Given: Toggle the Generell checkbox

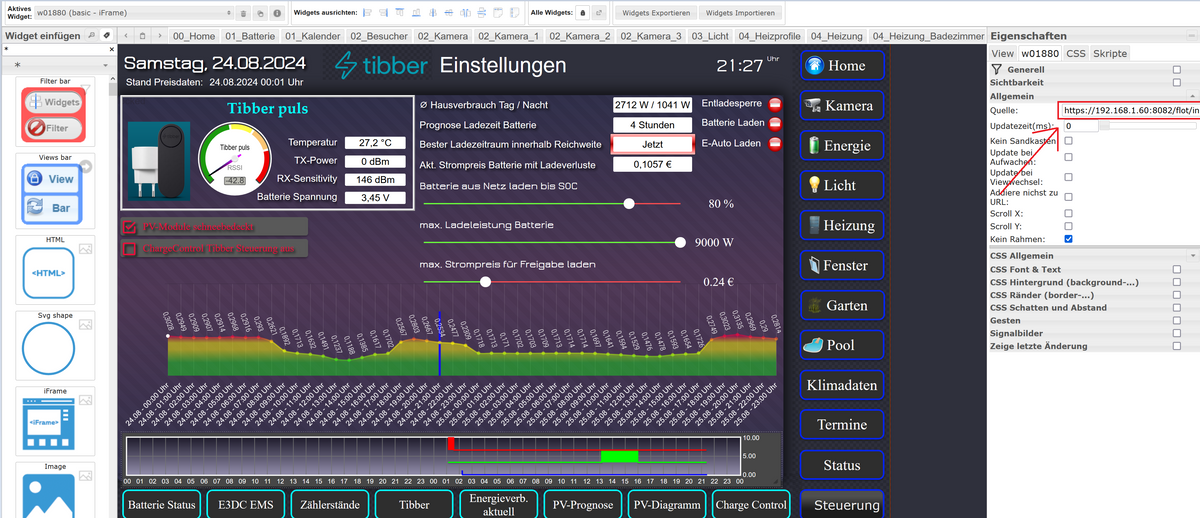Looking at the screenshot, I should [x=1176, y=70].
